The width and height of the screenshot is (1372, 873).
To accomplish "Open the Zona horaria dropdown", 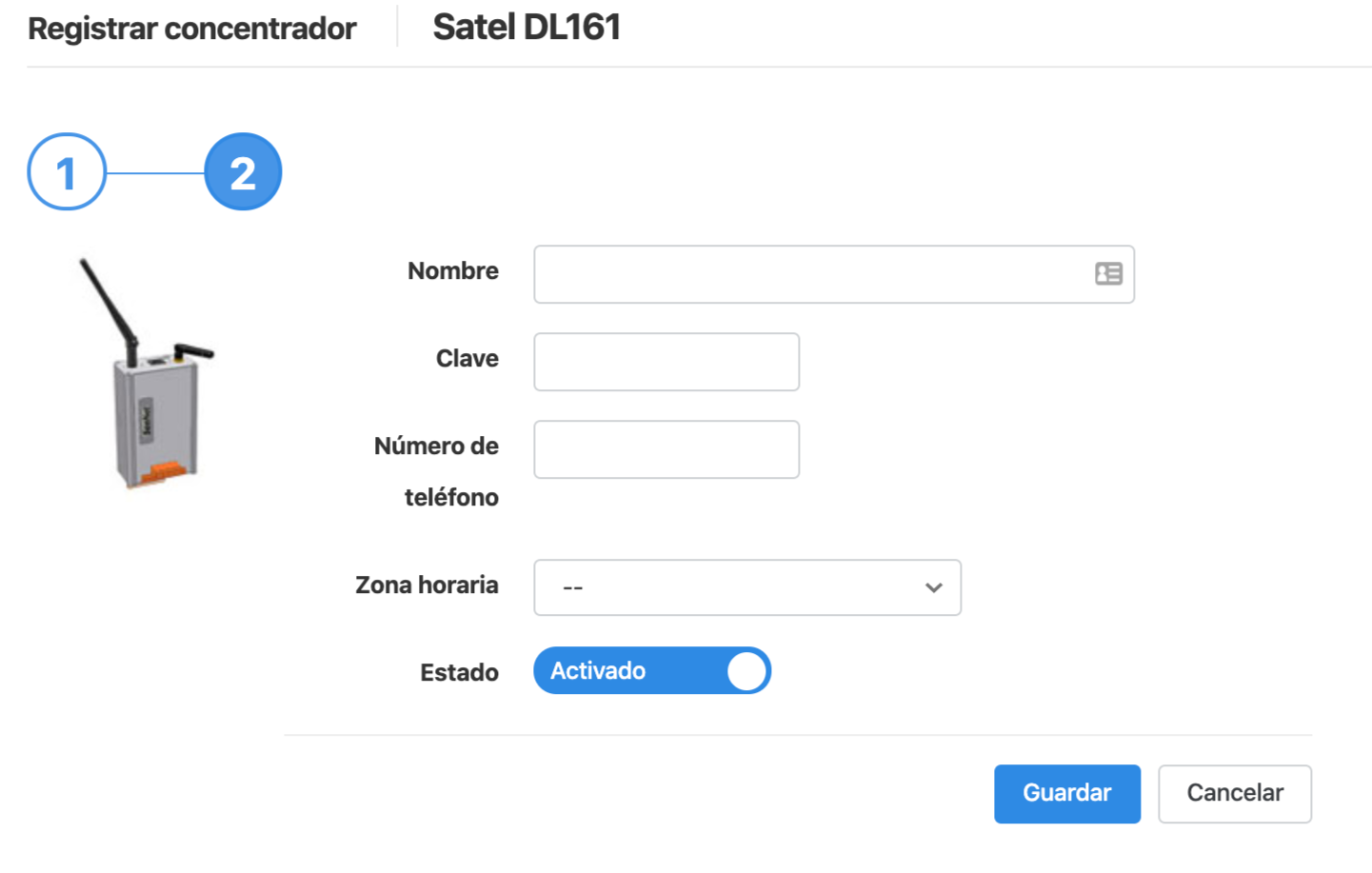I will (747, 587).
